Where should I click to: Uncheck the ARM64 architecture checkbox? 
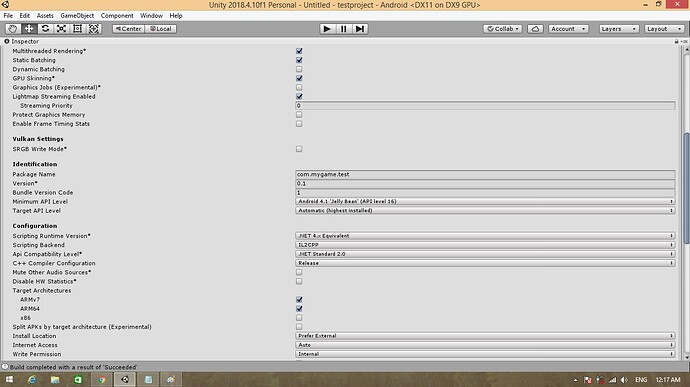(299, 309)
